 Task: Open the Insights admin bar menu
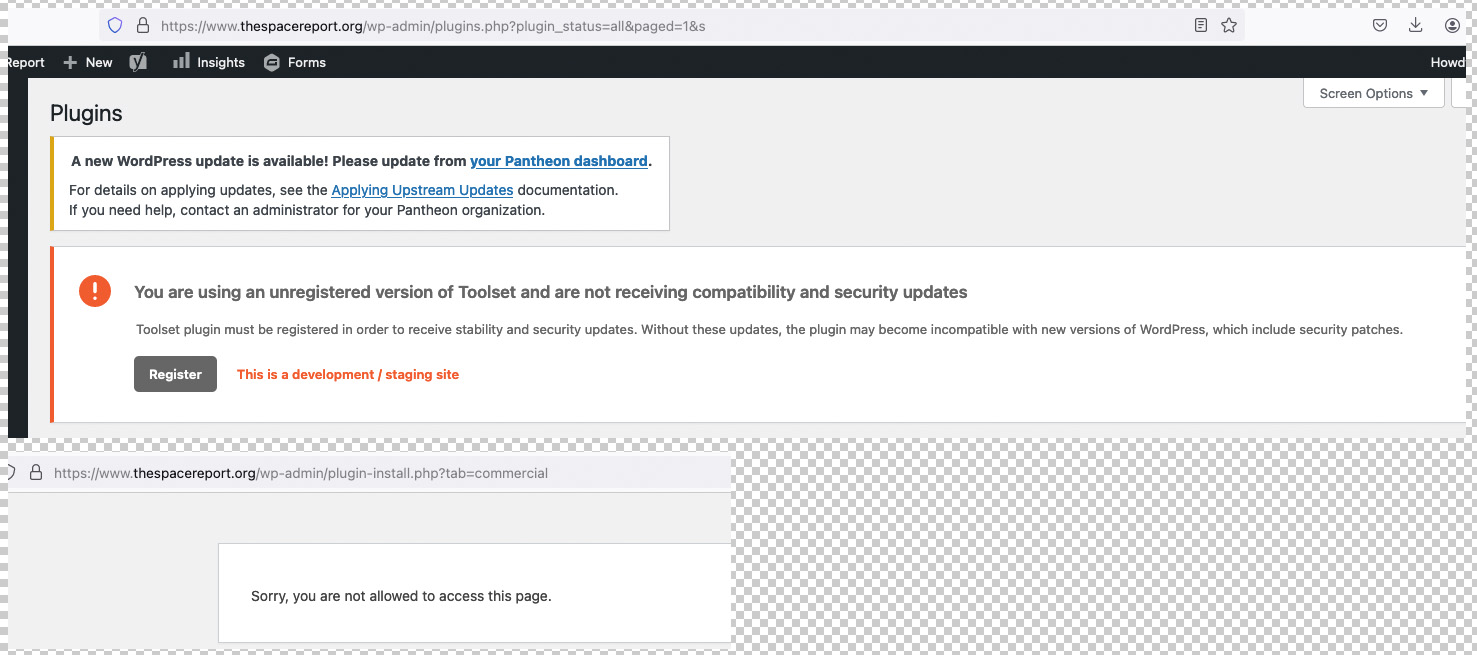coord(209,62)
